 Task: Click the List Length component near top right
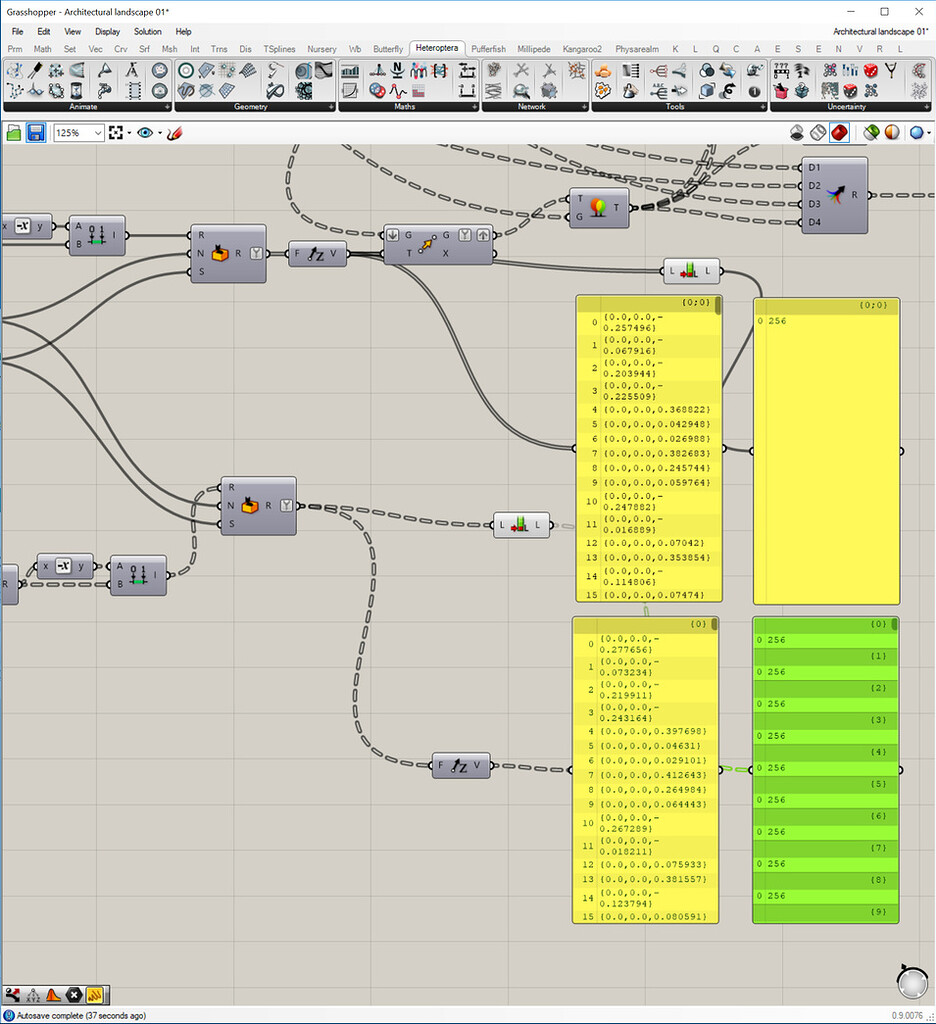[691, 270]
